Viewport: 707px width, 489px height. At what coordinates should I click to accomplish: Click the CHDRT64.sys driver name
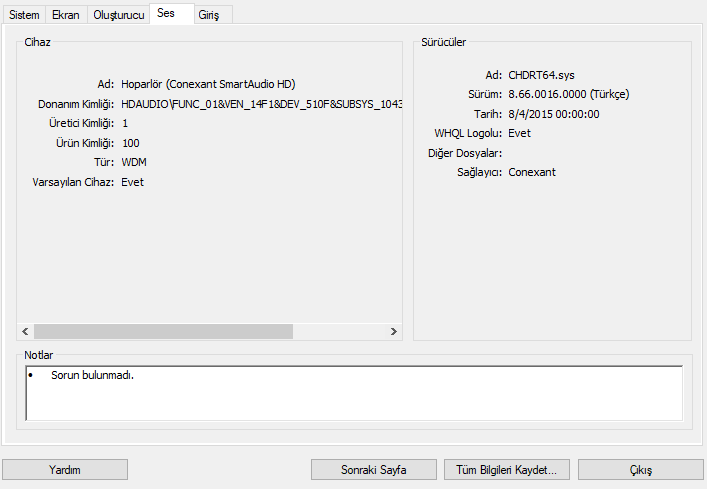tap(541, 75)
